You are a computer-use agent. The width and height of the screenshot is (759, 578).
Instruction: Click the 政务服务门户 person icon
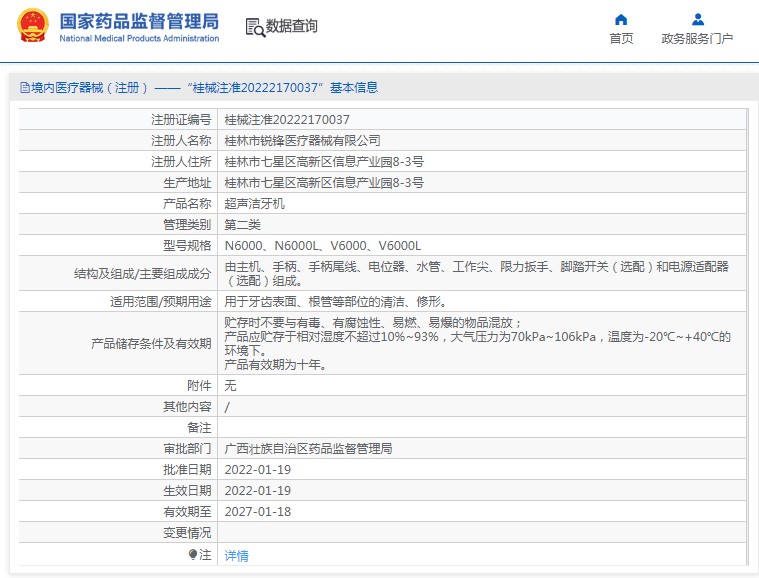(697, 19)
